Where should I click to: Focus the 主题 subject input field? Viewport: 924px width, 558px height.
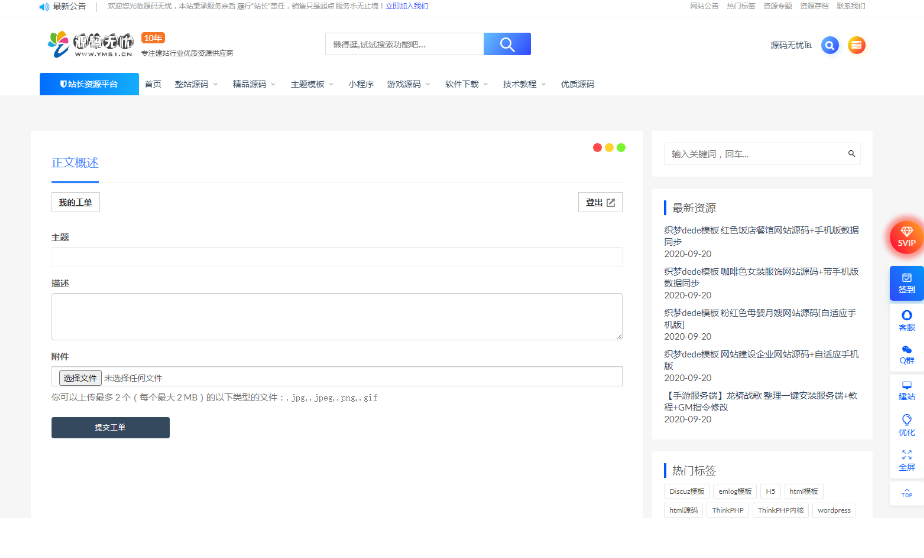pyautogui.click(x=336, y=257)
